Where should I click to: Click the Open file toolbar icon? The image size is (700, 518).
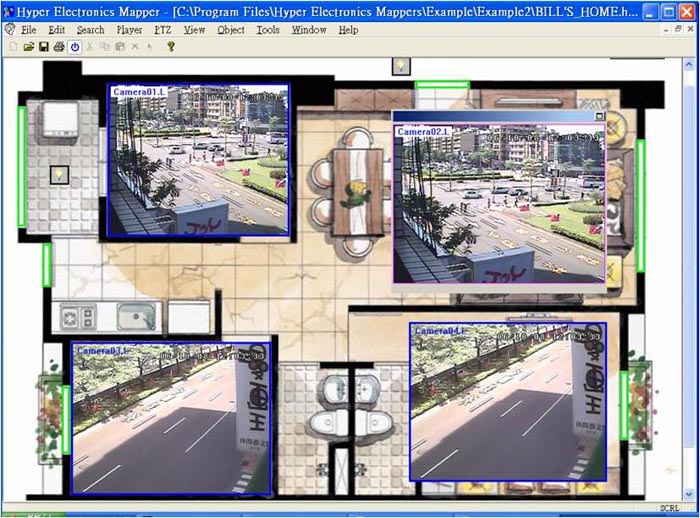pyautogui.click(x=29, y=47)
